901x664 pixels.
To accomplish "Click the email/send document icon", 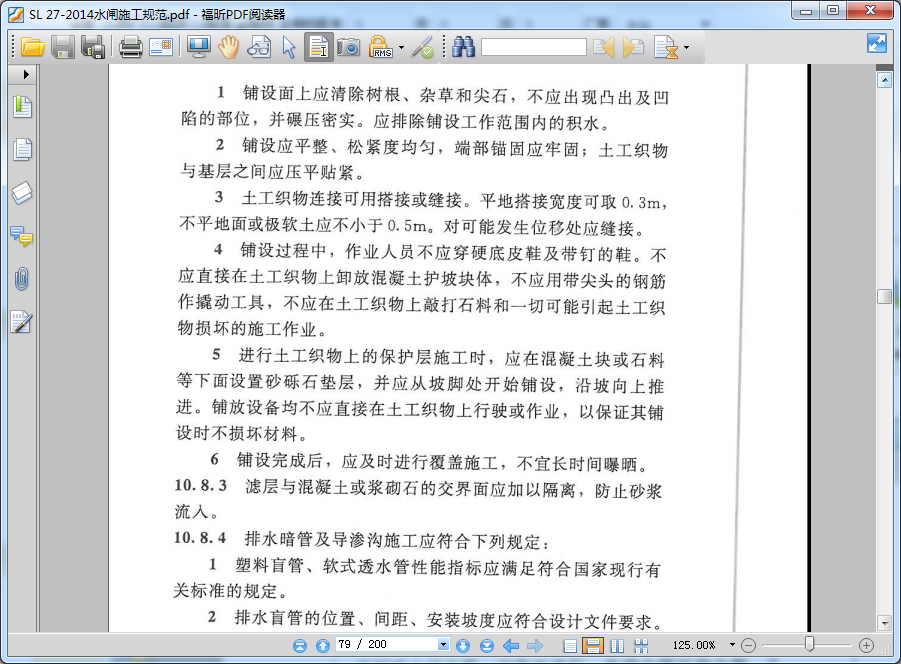I will 161,47.
